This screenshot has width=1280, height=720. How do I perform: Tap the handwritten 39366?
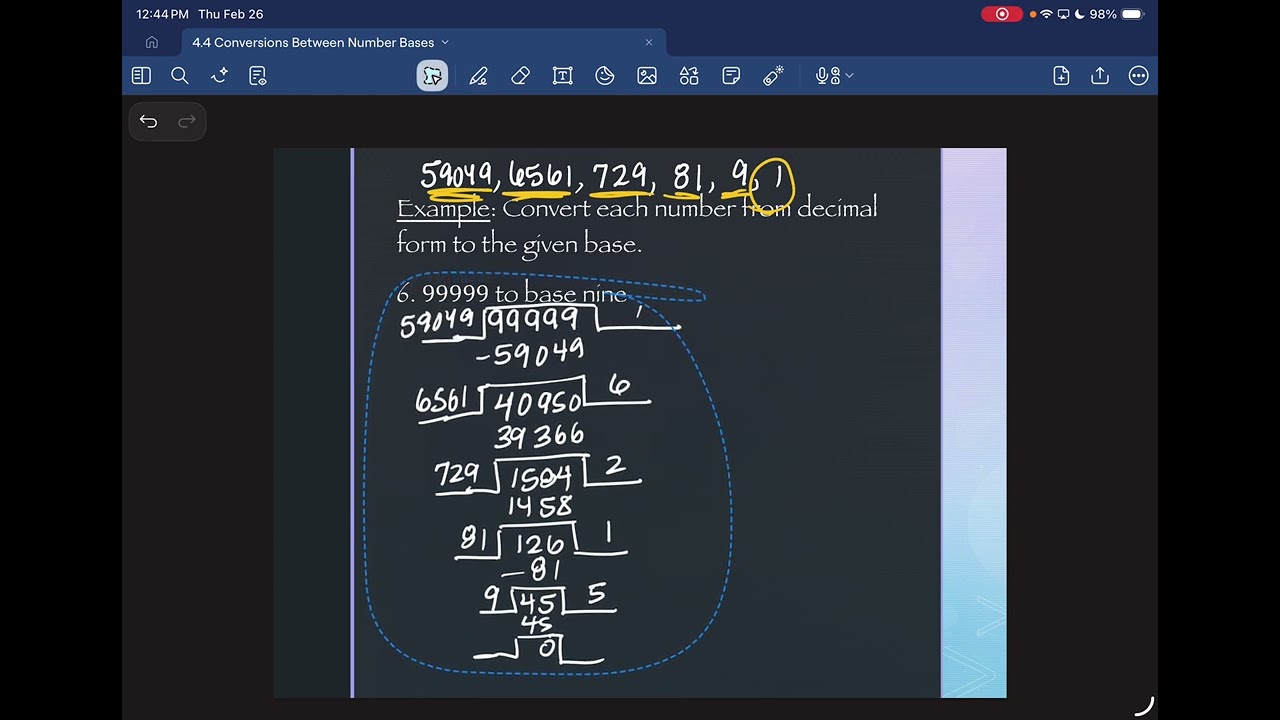point(539,436)
